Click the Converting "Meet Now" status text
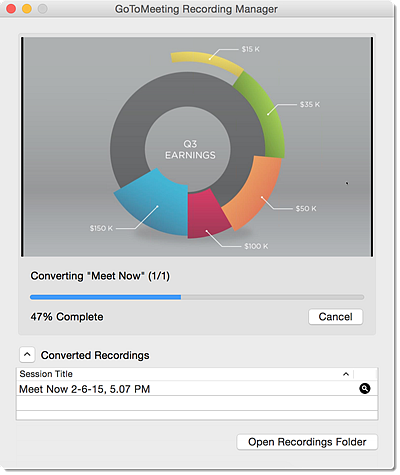 pos(100,276)
